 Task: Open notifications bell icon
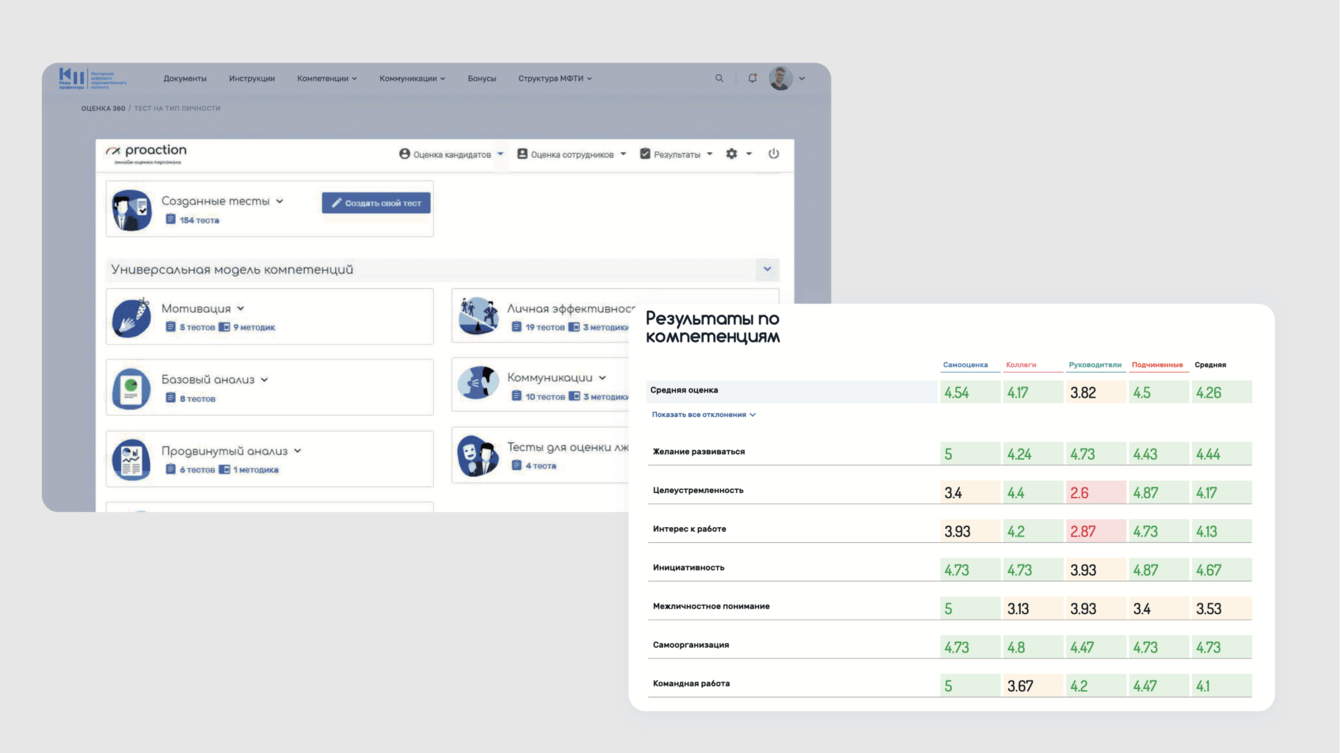[x=752, y=78]
